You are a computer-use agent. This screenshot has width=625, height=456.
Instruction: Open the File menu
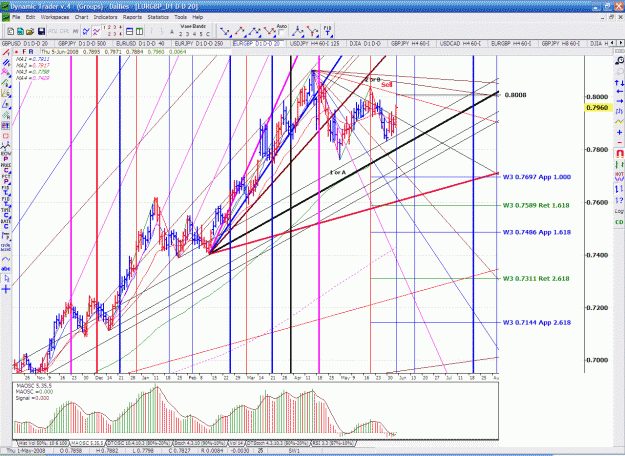pyautogui.click(x=16, y=17)
